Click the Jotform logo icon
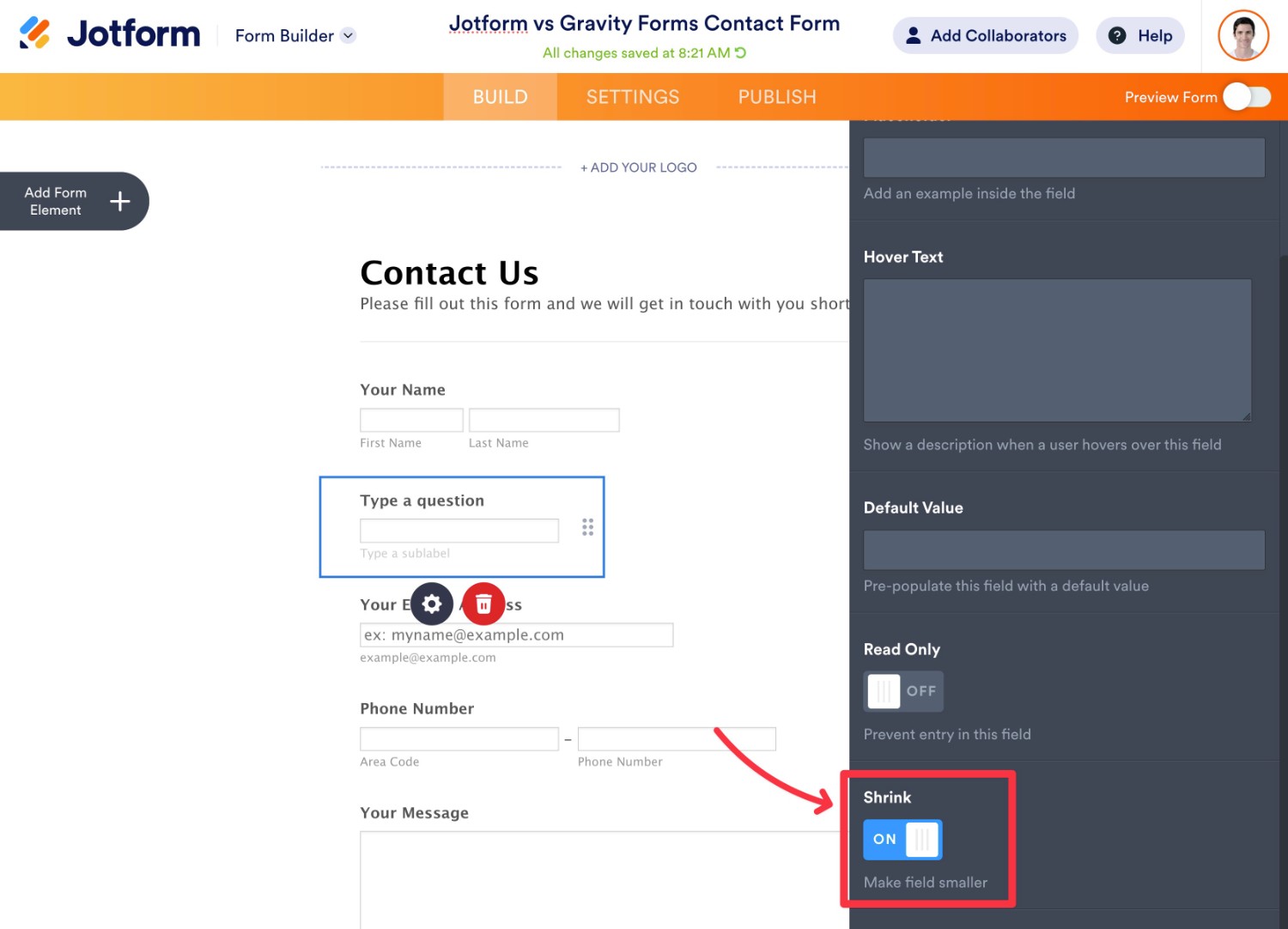This screenshot has height=929, width=1288. point(35,33)
